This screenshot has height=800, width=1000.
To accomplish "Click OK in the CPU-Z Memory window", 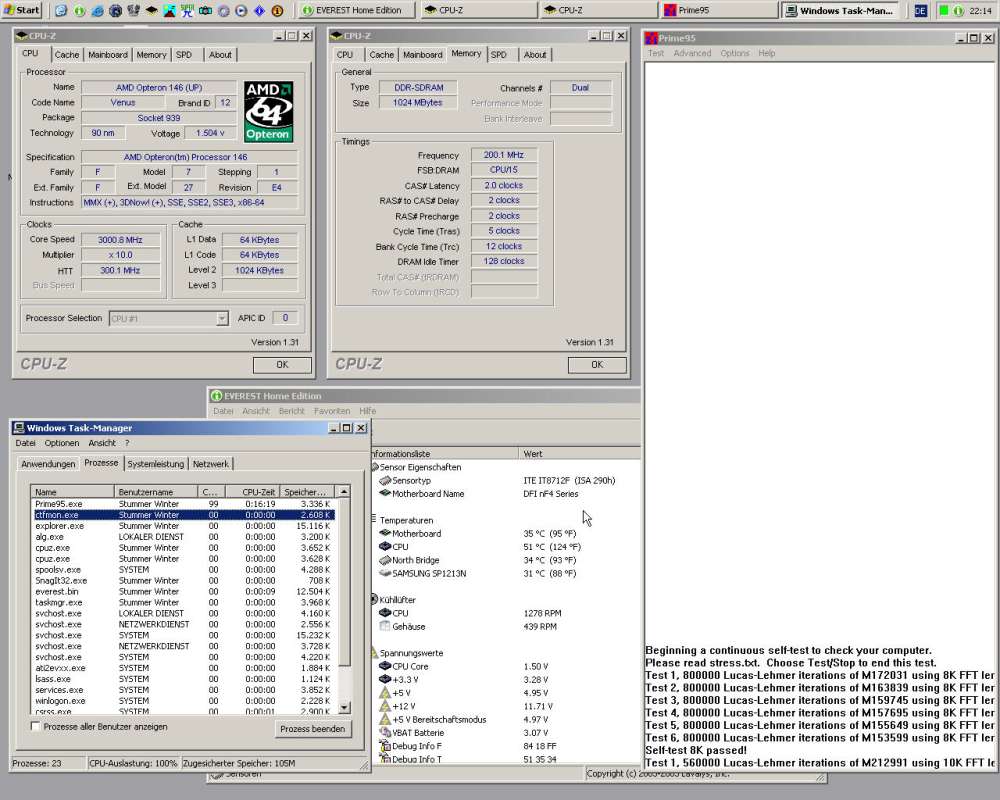I will pos(597,365).
